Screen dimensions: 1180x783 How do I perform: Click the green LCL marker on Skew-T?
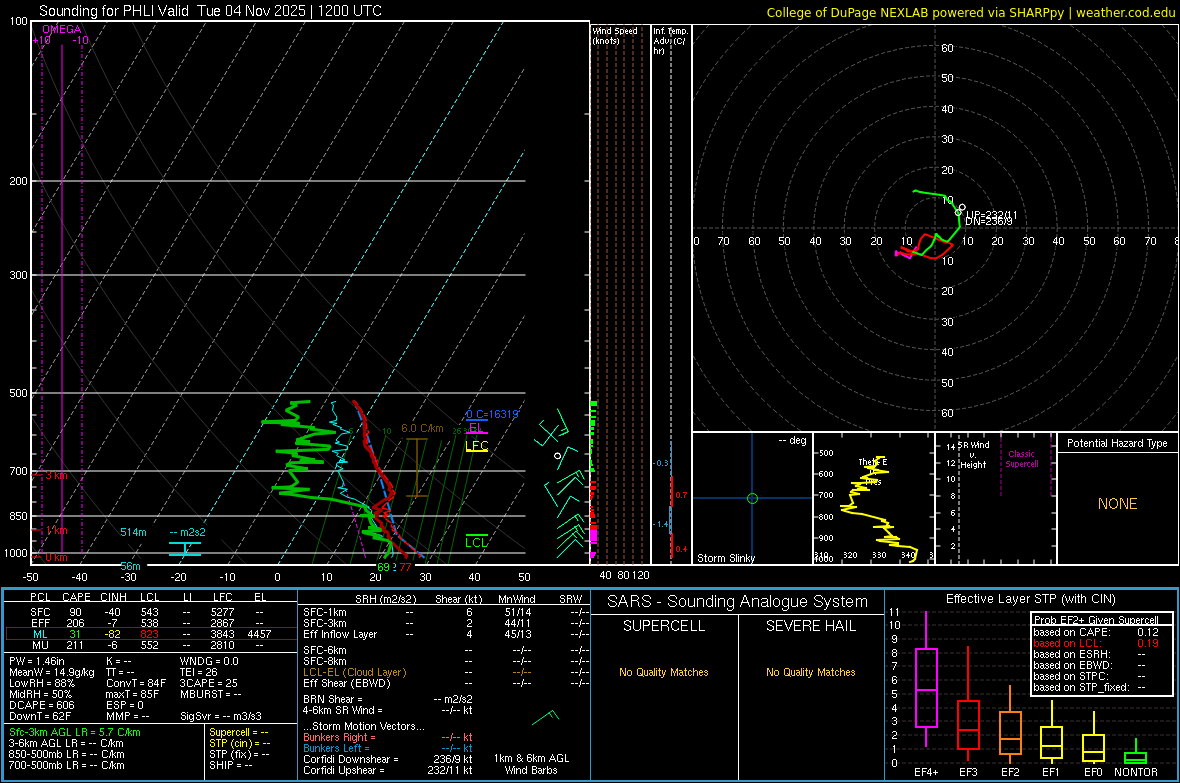pos(476,541)
